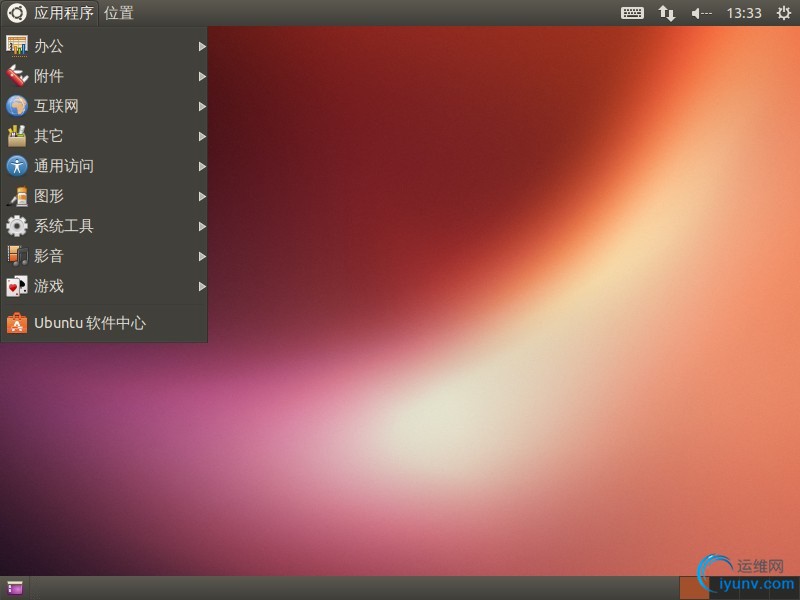Expand the 图形 submenu arrow

[x=202, y=196]
